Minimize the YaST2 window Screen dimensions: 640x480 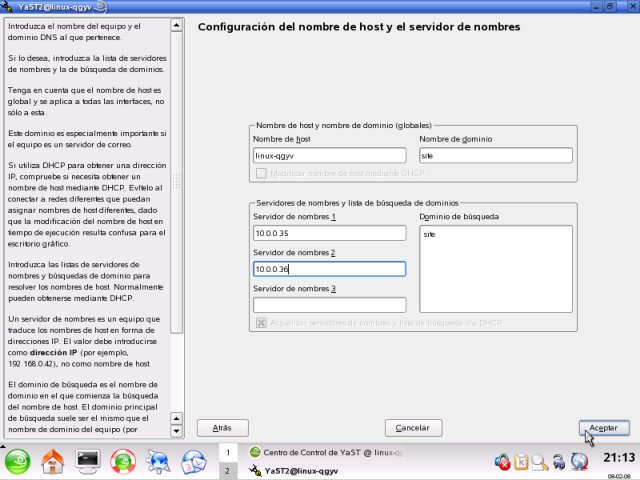[x=597, y=7]
